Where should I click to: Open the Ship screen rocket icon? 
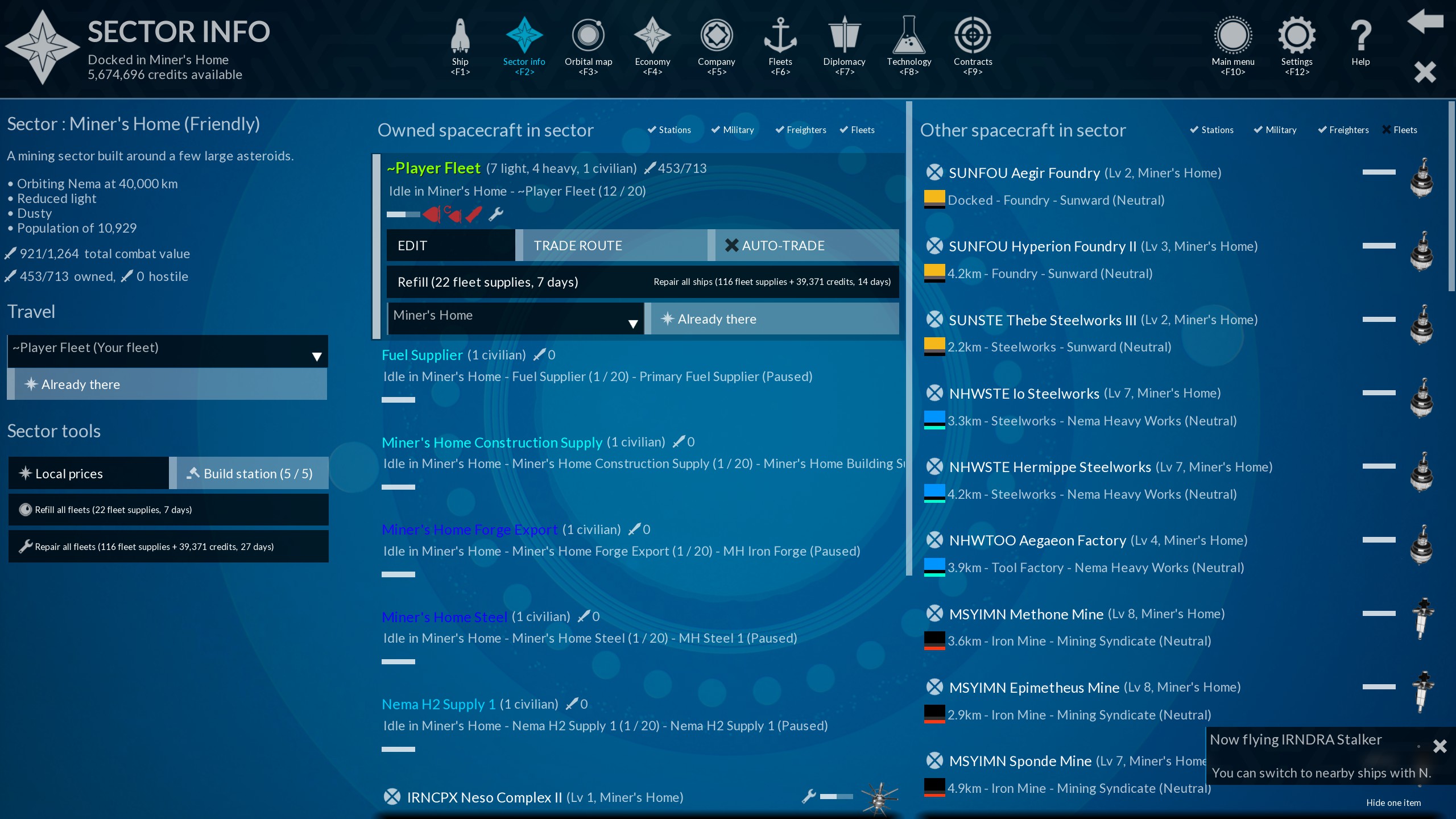tap(460, 36)
